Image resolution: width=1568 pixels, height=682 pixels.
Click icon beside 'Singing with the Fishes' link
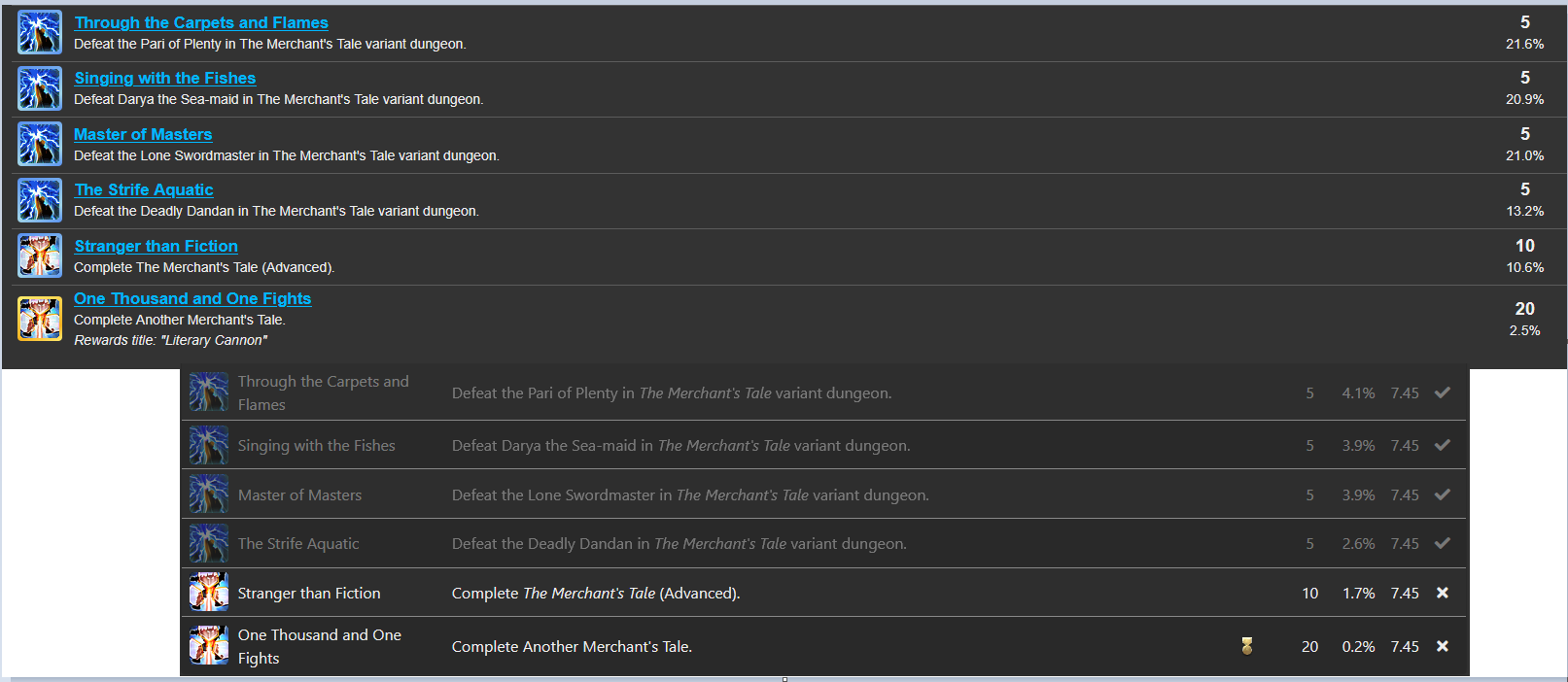40,88
